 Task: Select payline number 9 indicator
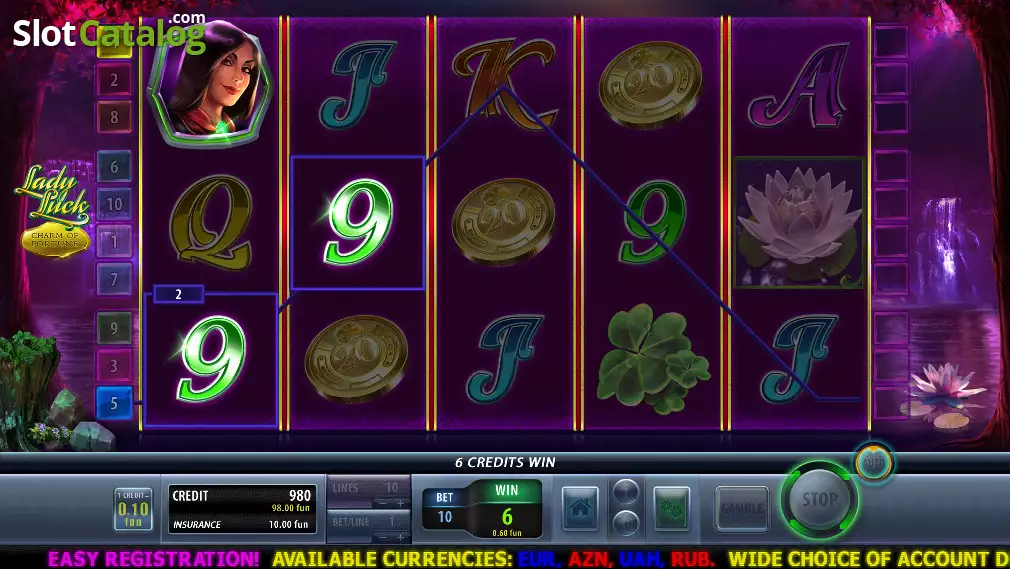tap(114, 328)
